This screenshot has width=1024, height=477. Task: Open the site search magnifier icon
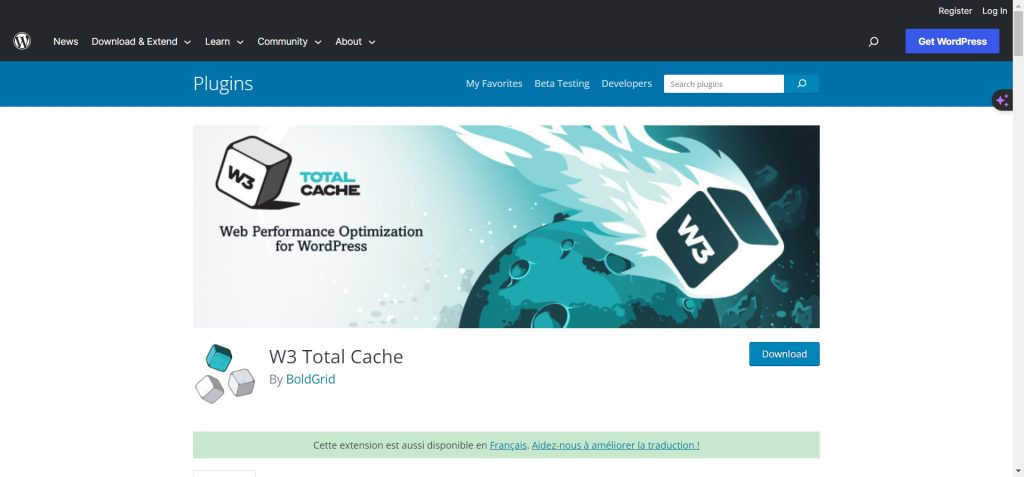pos(873,42)
